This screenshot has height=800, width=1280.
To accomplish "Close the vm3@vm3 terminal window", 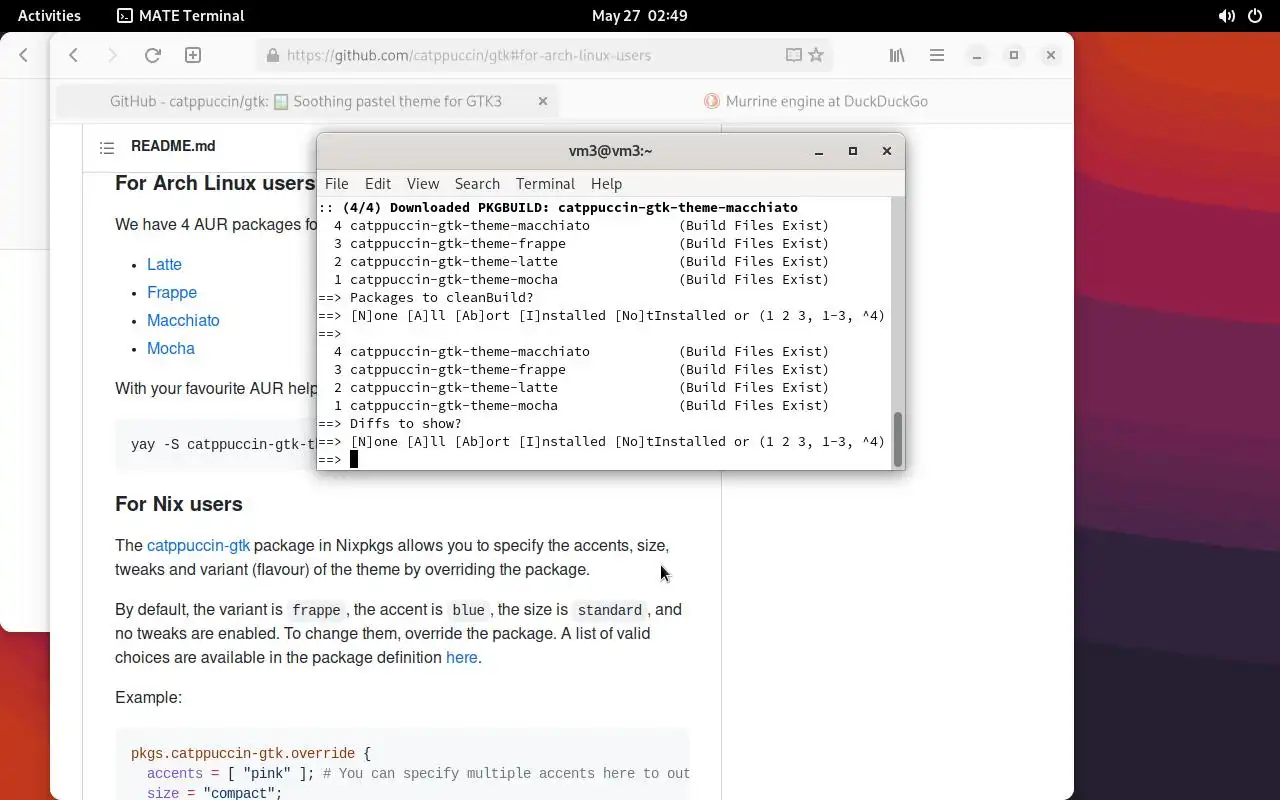I will tap(886, 151).
